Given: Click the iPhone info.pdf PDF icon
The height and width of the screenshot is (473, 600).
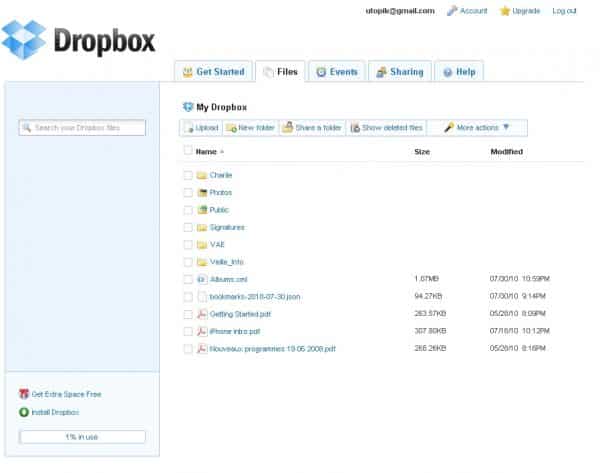Looking at the screenshot, I should pos(202,331).
